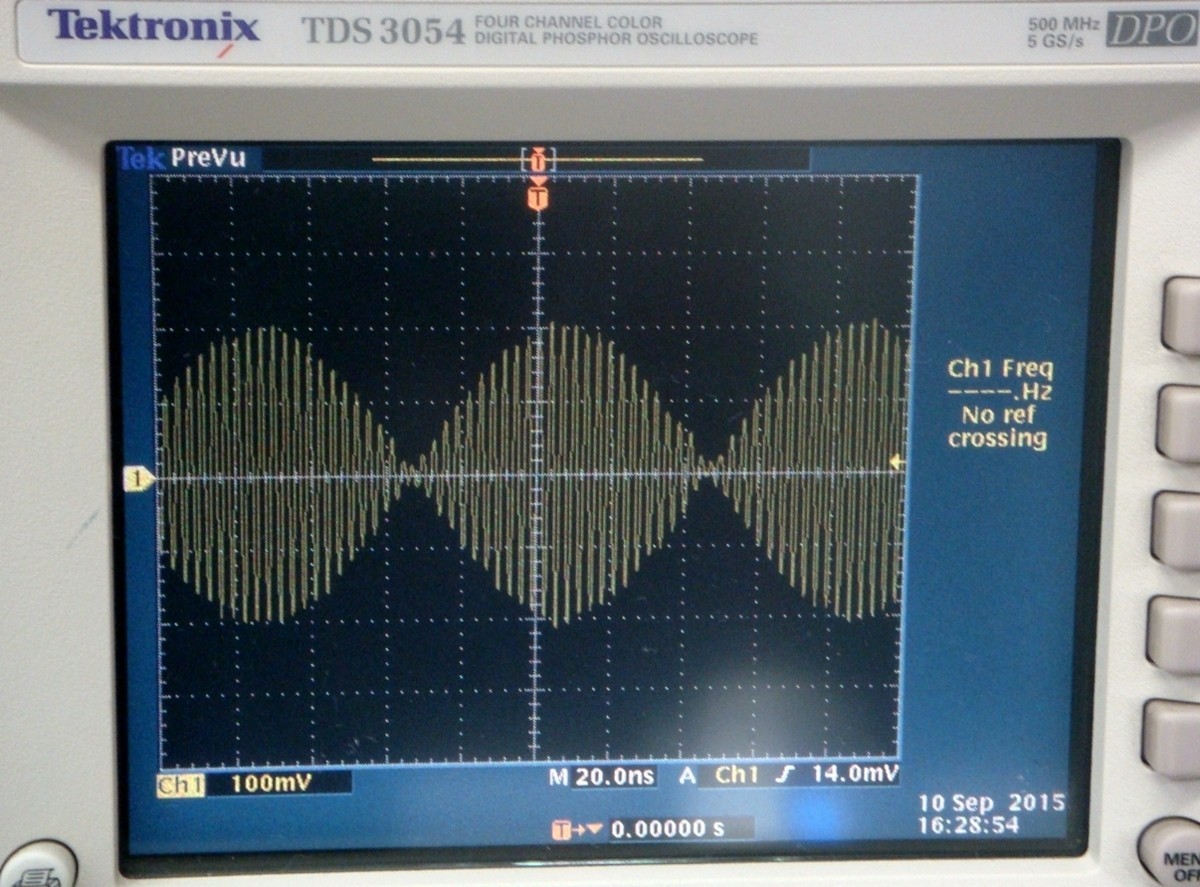Screen dimensions: 1200x887
Task: Click the Ch1 Freq measurement readout
Action: pos(1000,380)
